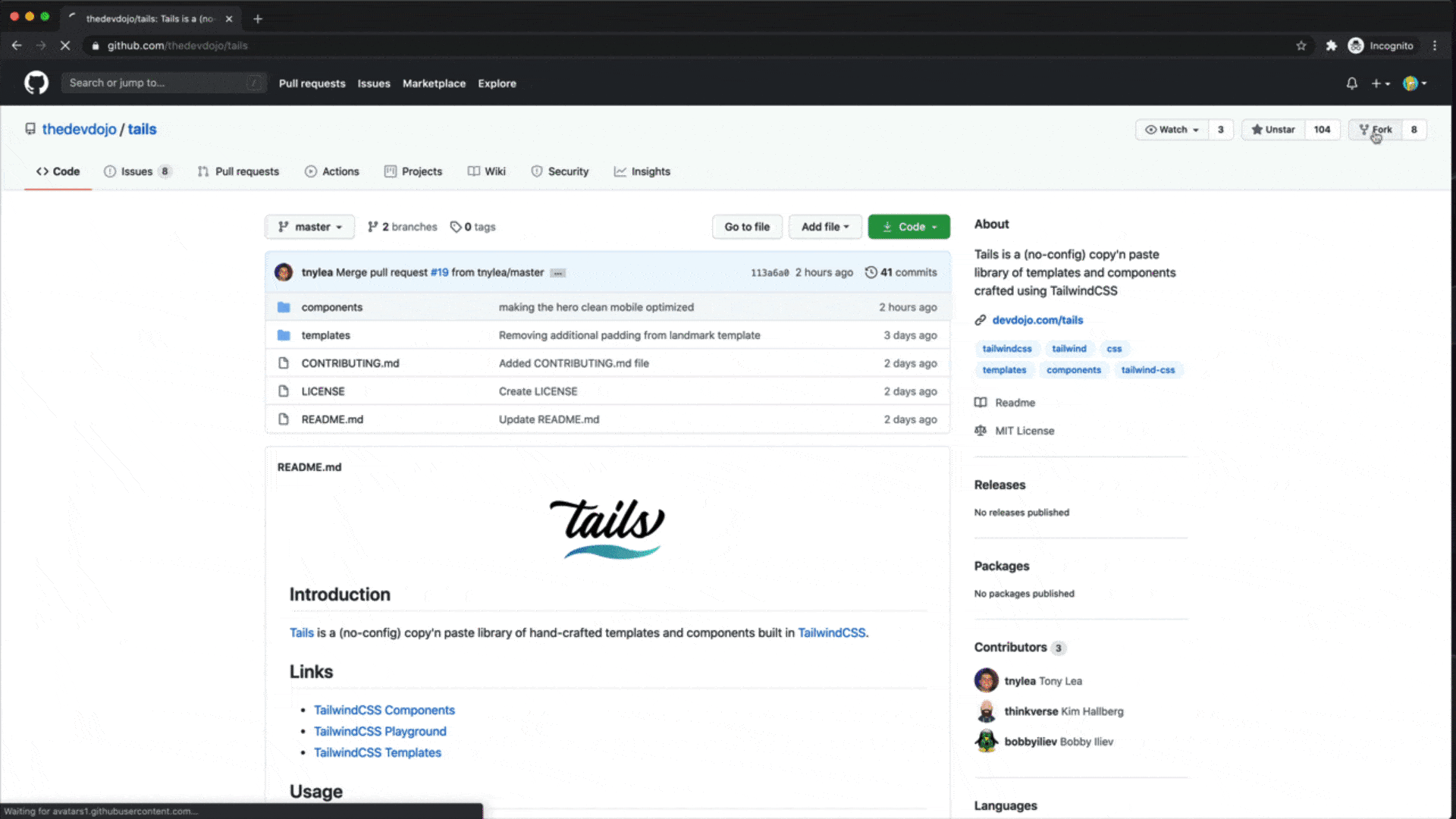Image resolution: width=1456 pixels, height=819 pixels.
Task: Bookmark page with star icon
Action: click(1301, 45)
